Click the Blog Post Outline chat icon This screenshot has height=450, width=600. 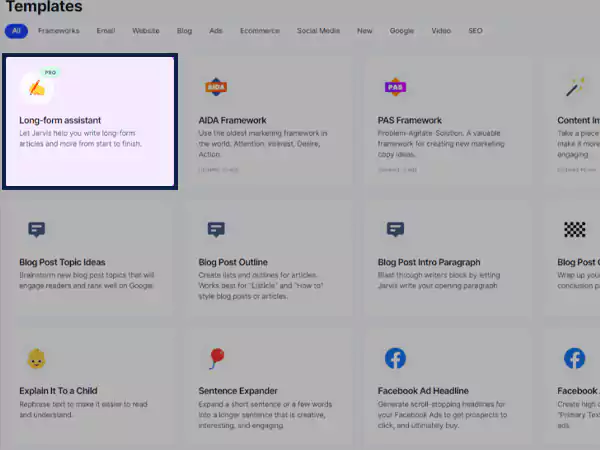click(215, 229)
